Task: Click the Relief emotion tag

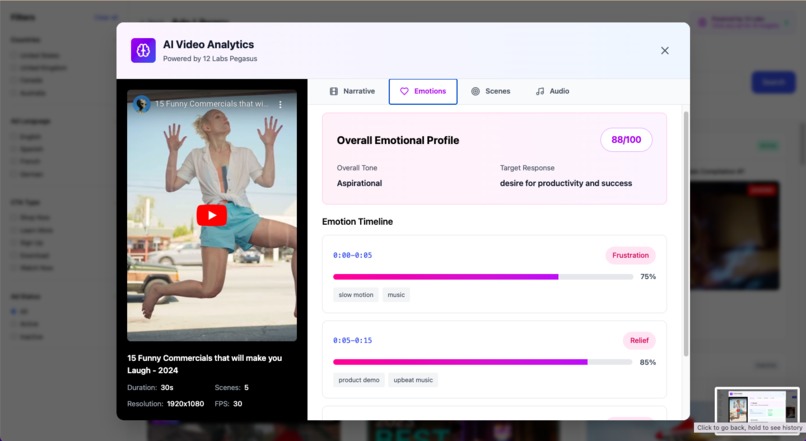Action: pyautogui.click(x=639, y=340)
